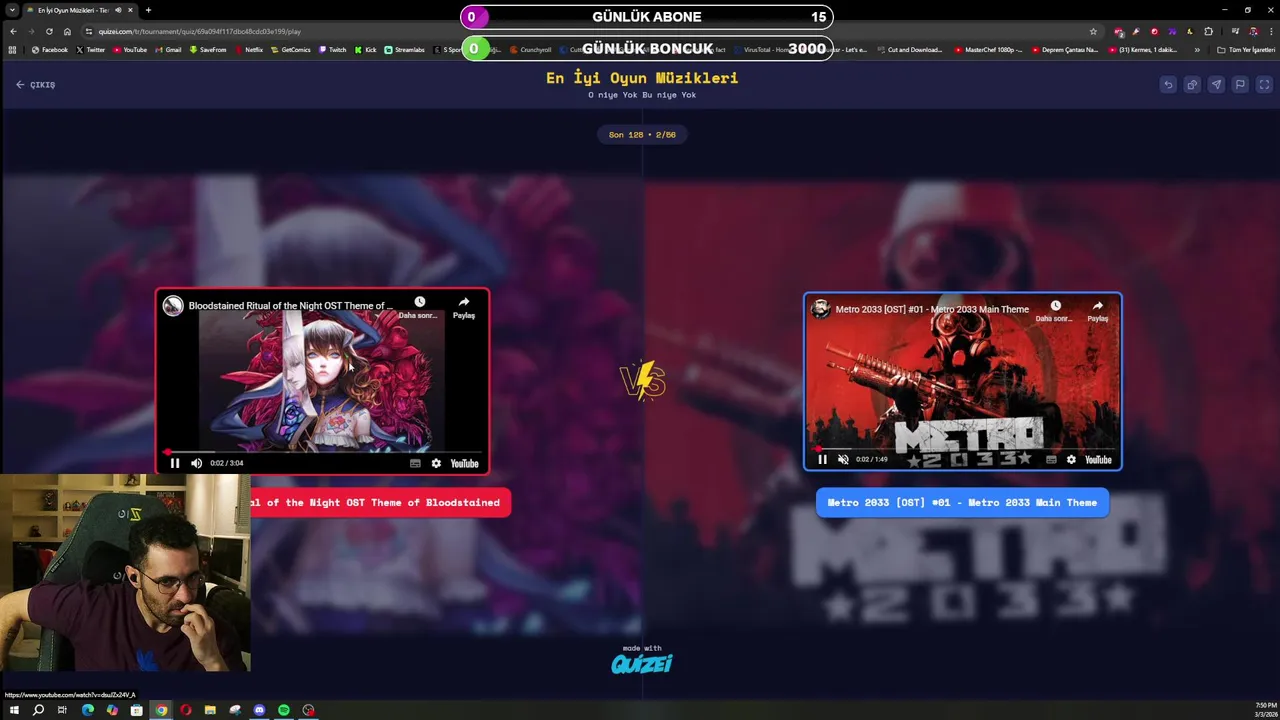Click the copy link icon in quiz toolbar
This screenshot has width=1280, height=720.
point(1192,85)
